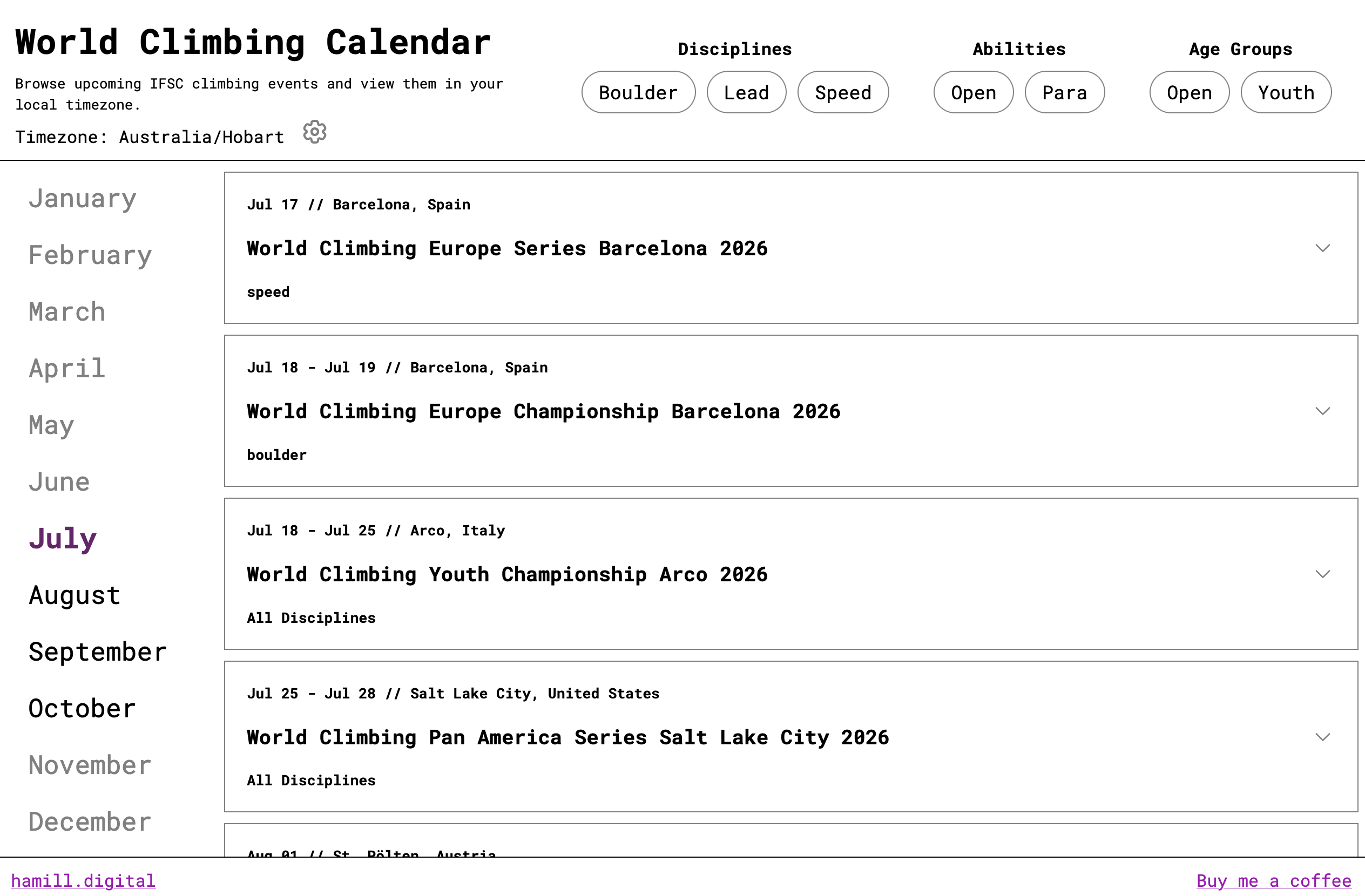Toggle the Youth age group filter

tap(1286, 92)
